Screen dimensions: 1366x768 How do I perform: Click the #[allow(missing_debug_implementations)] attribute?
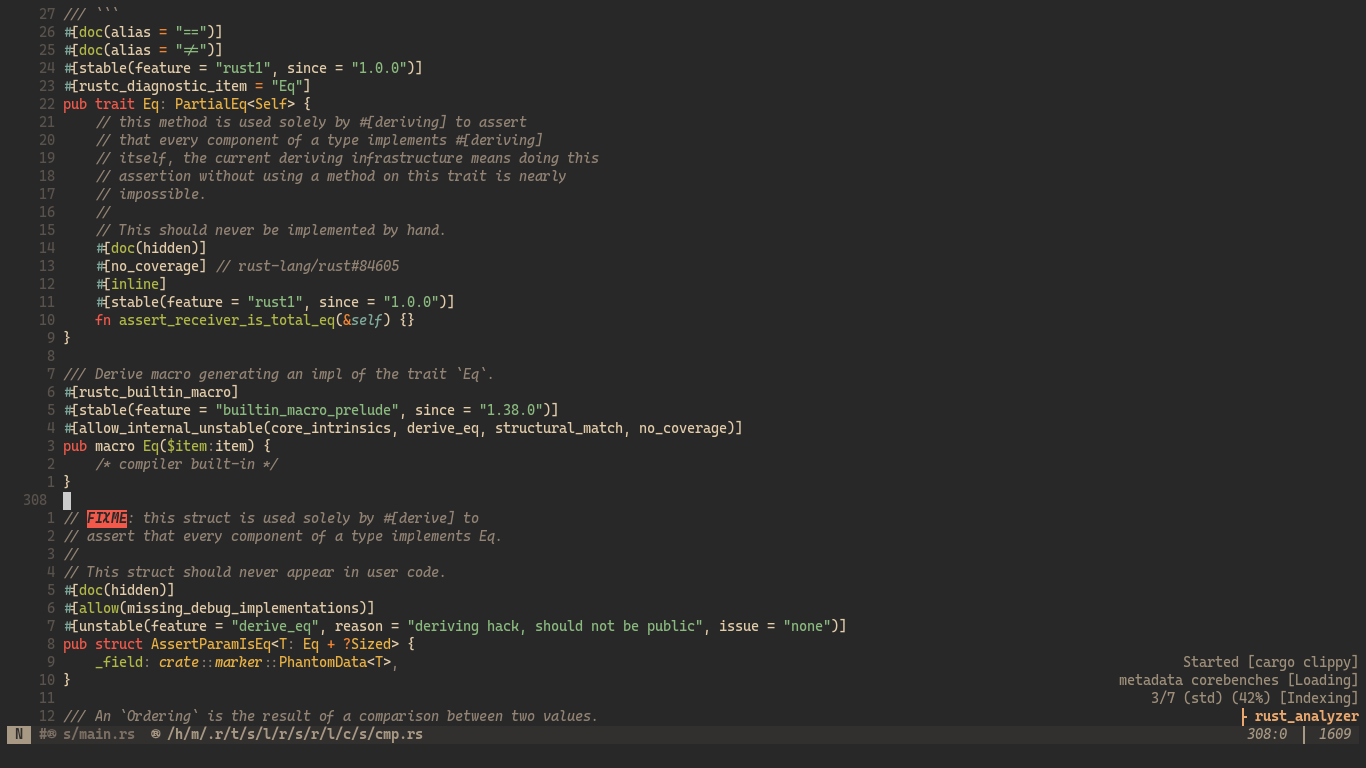[219, 608]
